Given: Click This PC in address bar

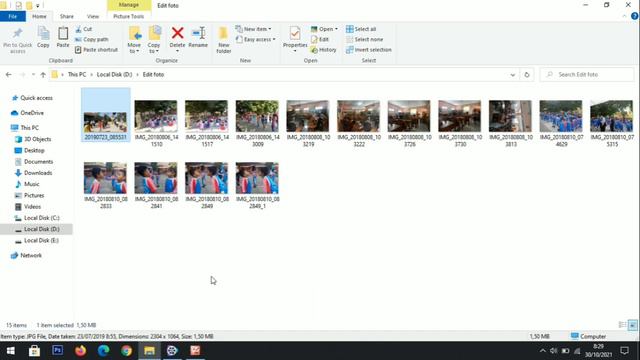Looking at the screenshot, I should [x=77, y=74].
